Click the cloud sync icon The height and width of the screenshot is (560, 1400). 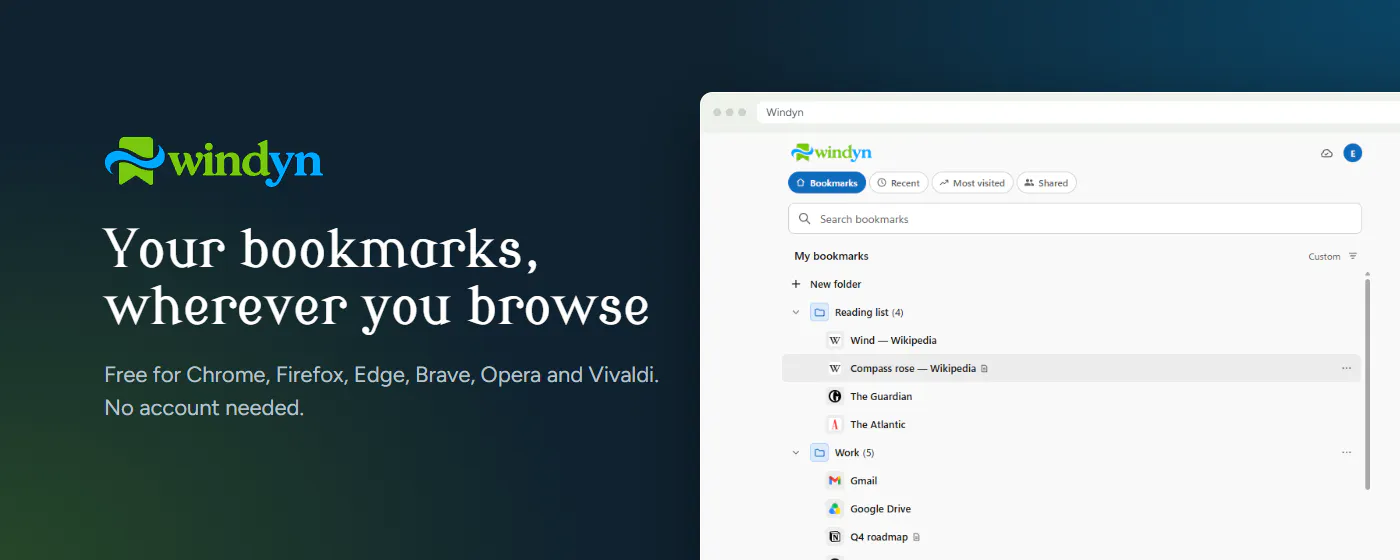click(x=1327, y=153)
